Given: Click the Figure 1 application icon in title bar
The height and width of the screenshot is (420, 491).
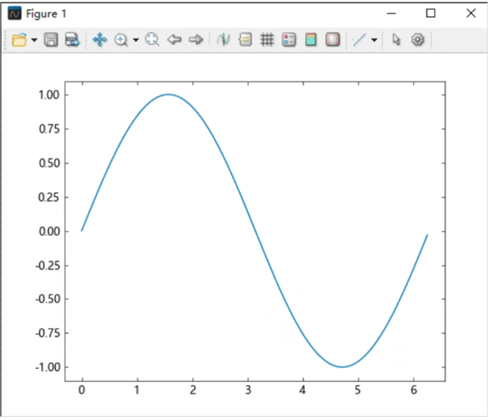Looking at the screenshot, I should click(x=15, y=14).
